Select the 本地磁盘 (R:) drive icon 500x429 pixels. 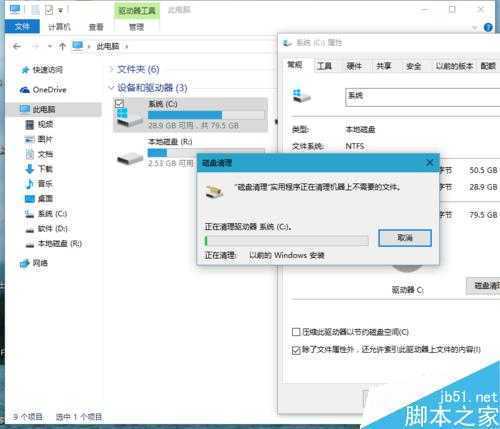130,158
